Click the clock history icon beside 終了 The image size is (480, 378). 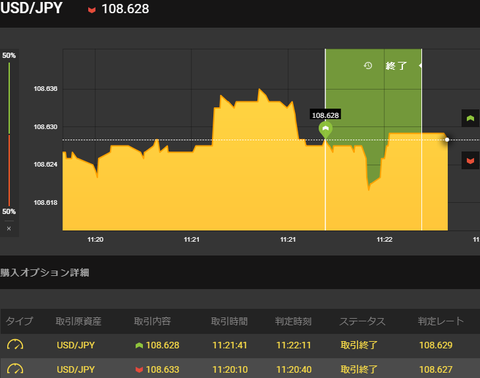pos(368,65)
